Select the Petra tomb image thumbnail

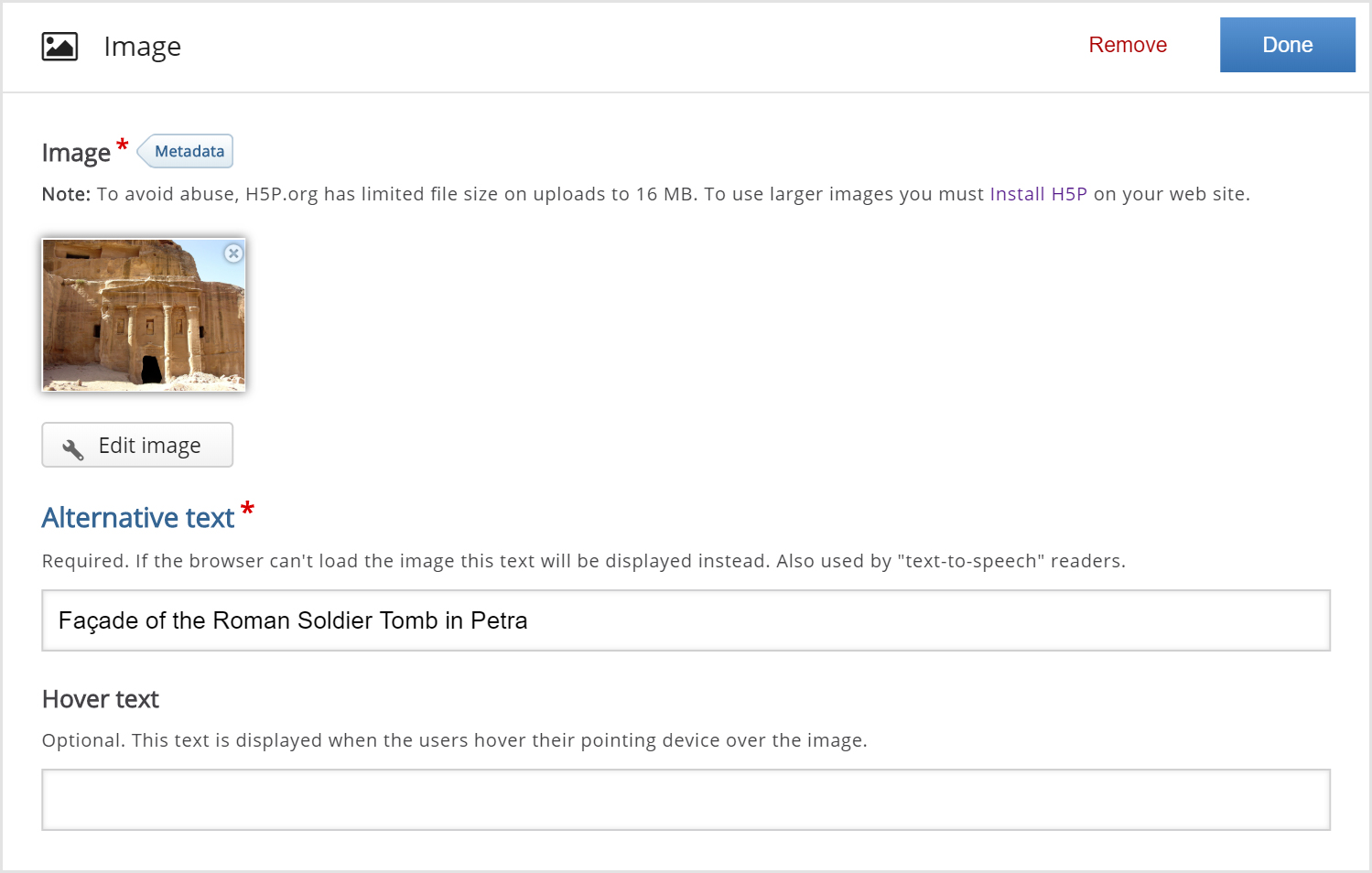(144, 315)
